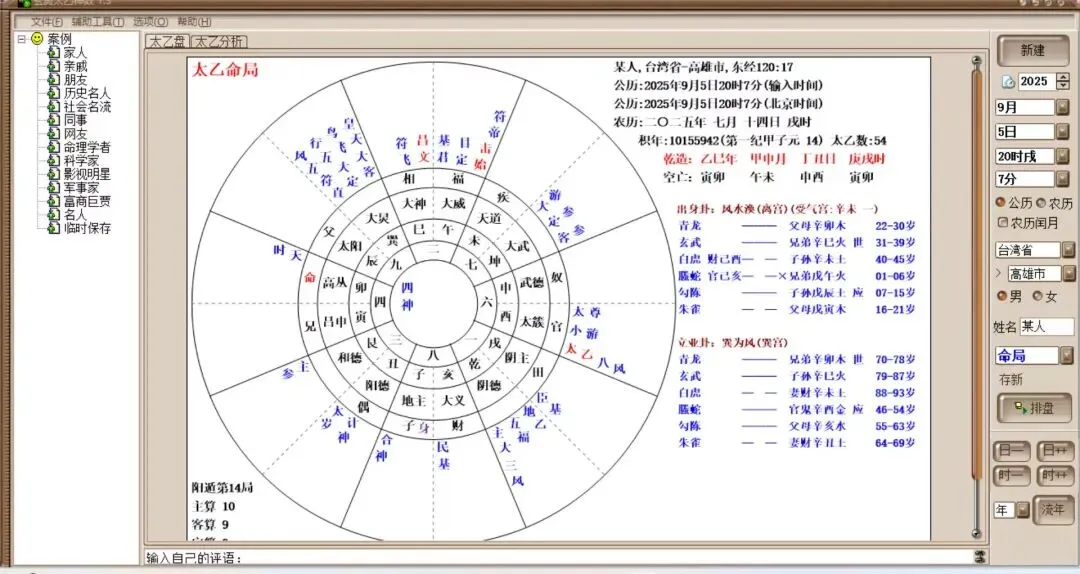Open the 命局 chart type dropdown
Image resolution: width=1080 pixels, height=574 pixels.
click(x=1067, y=356)
